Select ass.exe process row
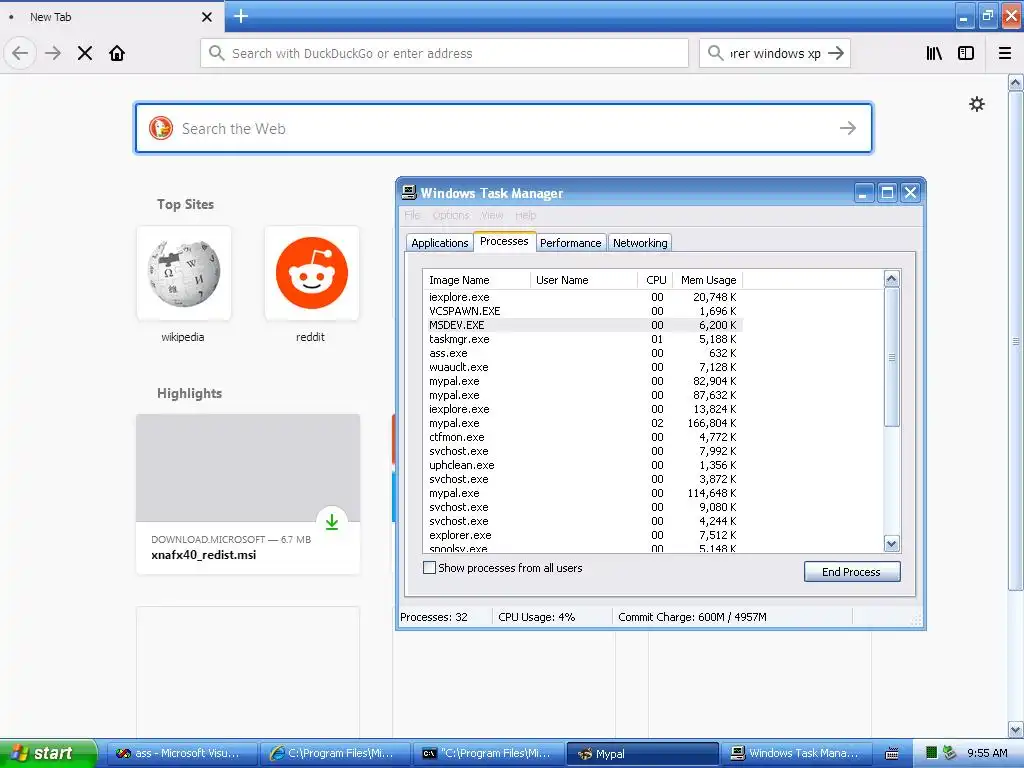 583,353
